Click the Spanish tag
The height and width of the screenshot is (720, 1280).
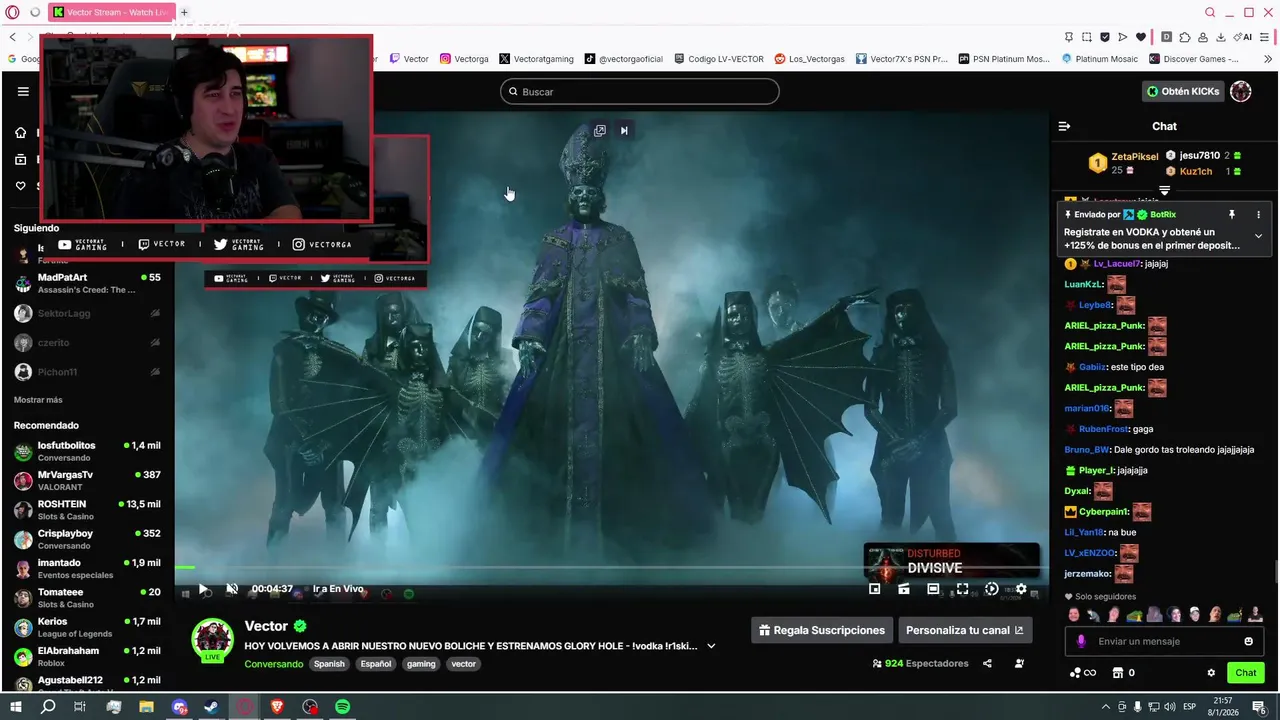(329, 664)
